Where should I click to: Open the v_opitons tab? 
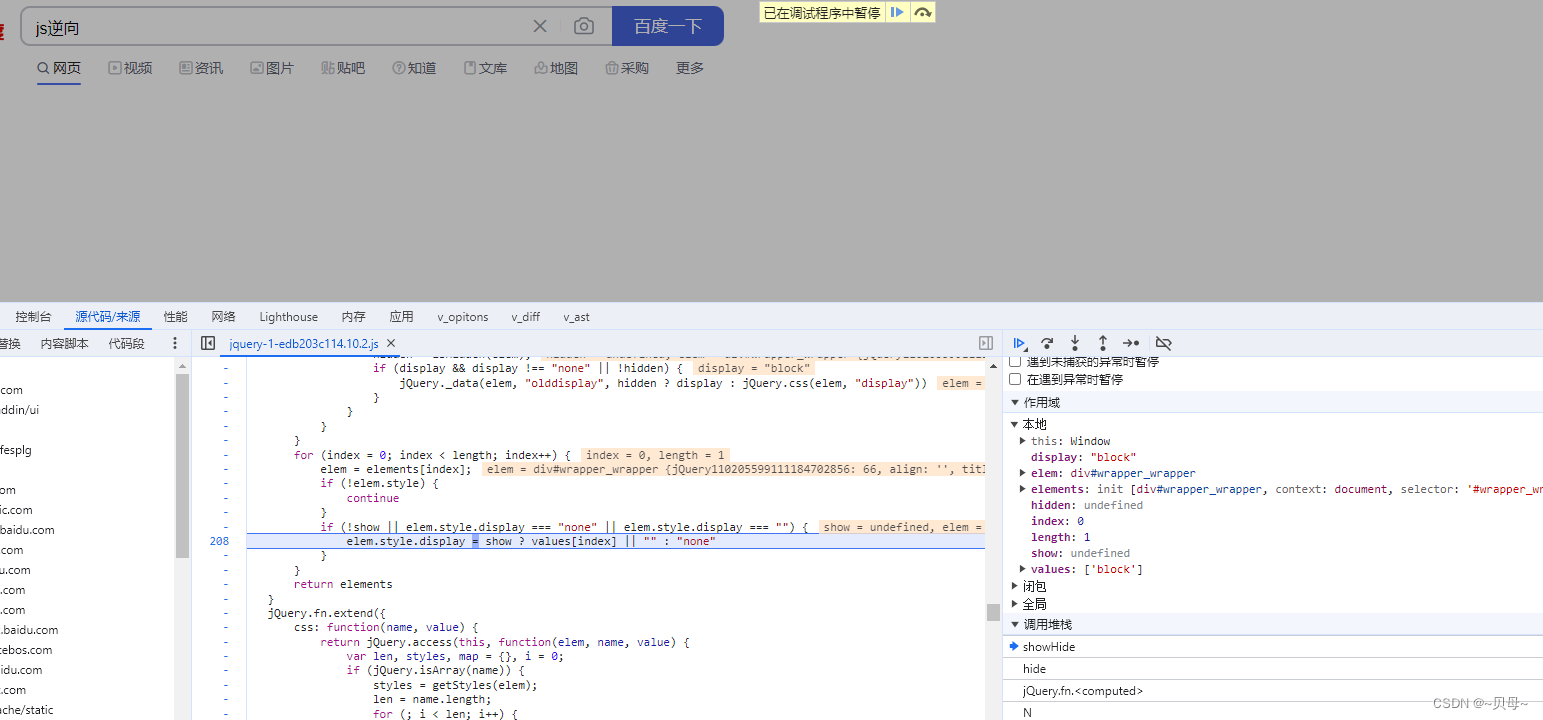point(463,316)
